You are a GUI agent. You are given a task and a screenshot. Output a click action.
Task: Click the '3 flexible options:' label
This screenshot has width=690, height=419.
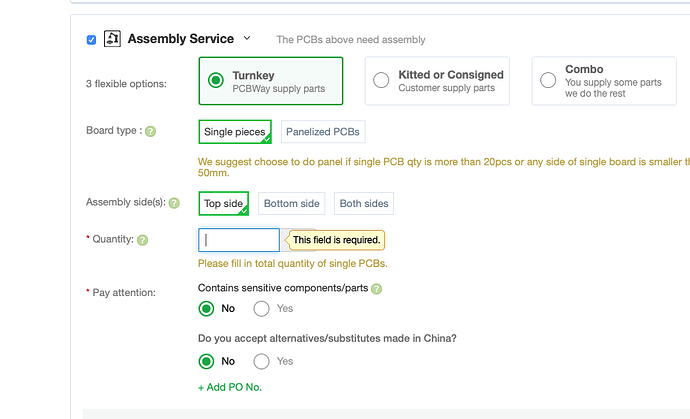click(x=126, y=84)
